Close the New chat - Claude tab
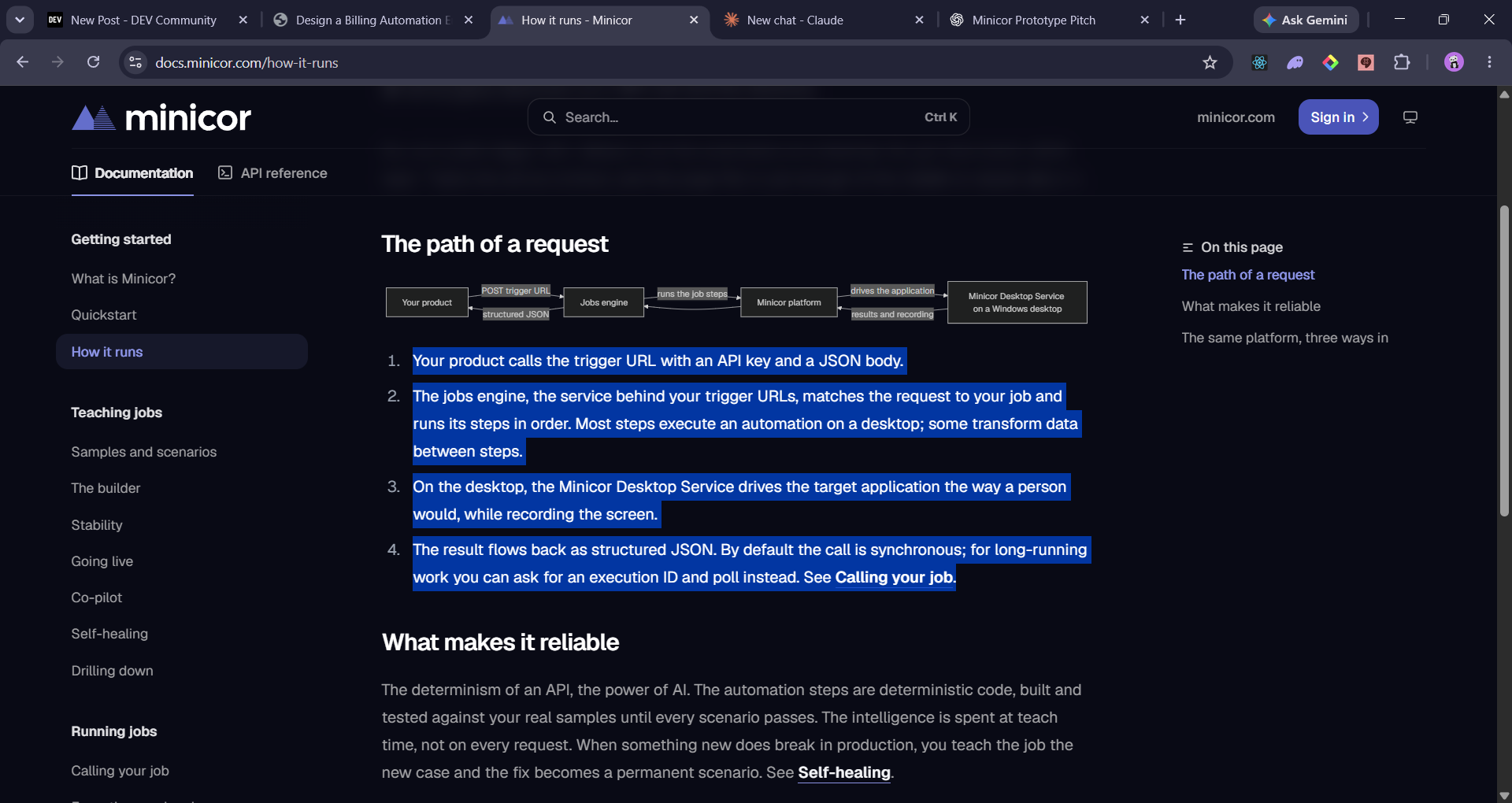Image resolution: width=1512 pixels, height=803 pixels. pos(919,20)
